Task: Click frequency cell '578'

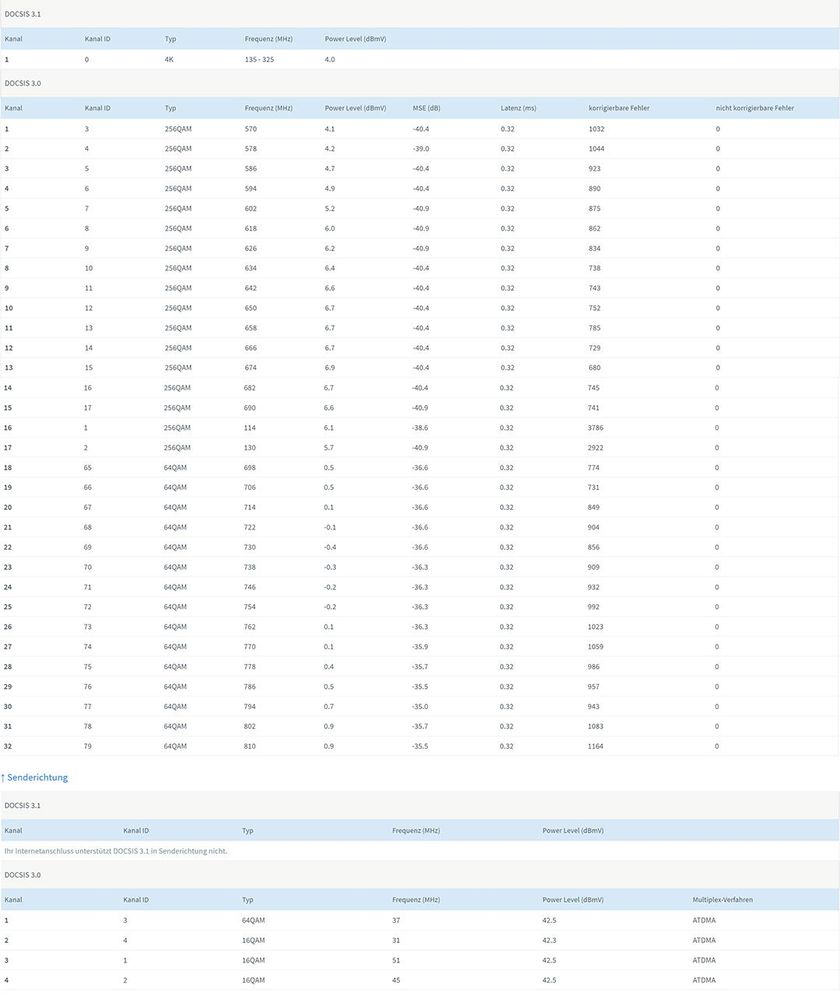Action: 250,148
